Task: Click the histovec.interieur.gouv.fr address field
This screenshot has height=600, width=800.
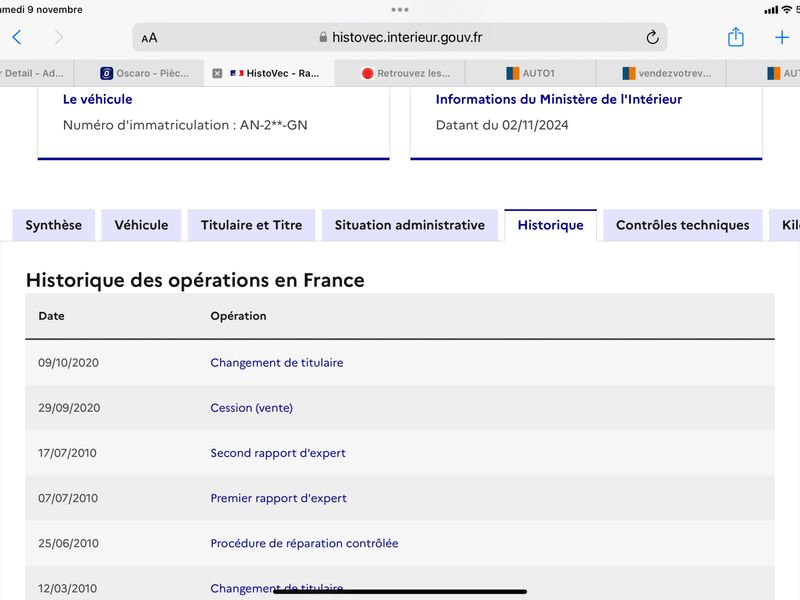Action: [x=399, y=37]
